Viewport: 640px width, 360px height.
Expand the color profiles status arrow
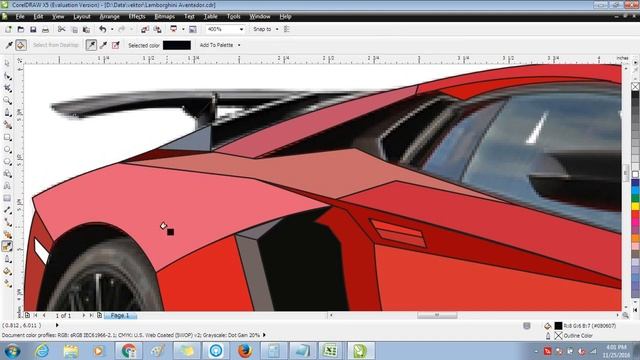point(264,335)
